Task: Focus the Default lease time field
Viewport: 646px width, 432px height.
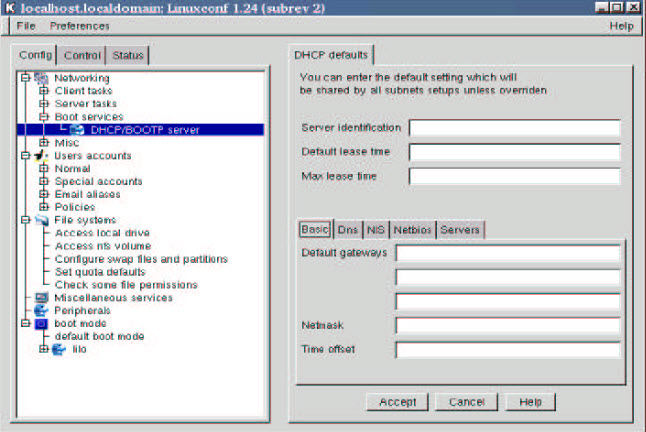Action: (515, 152)
